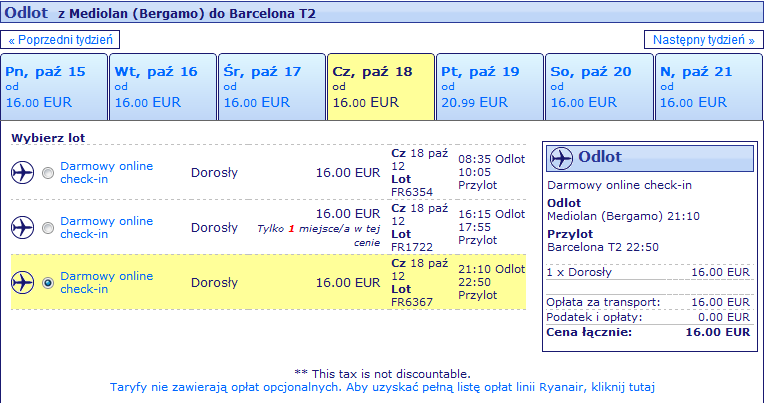Switch to the Wt, paź 16 tab
Screen dimensions: 764x403
click(x=163, y=87)
